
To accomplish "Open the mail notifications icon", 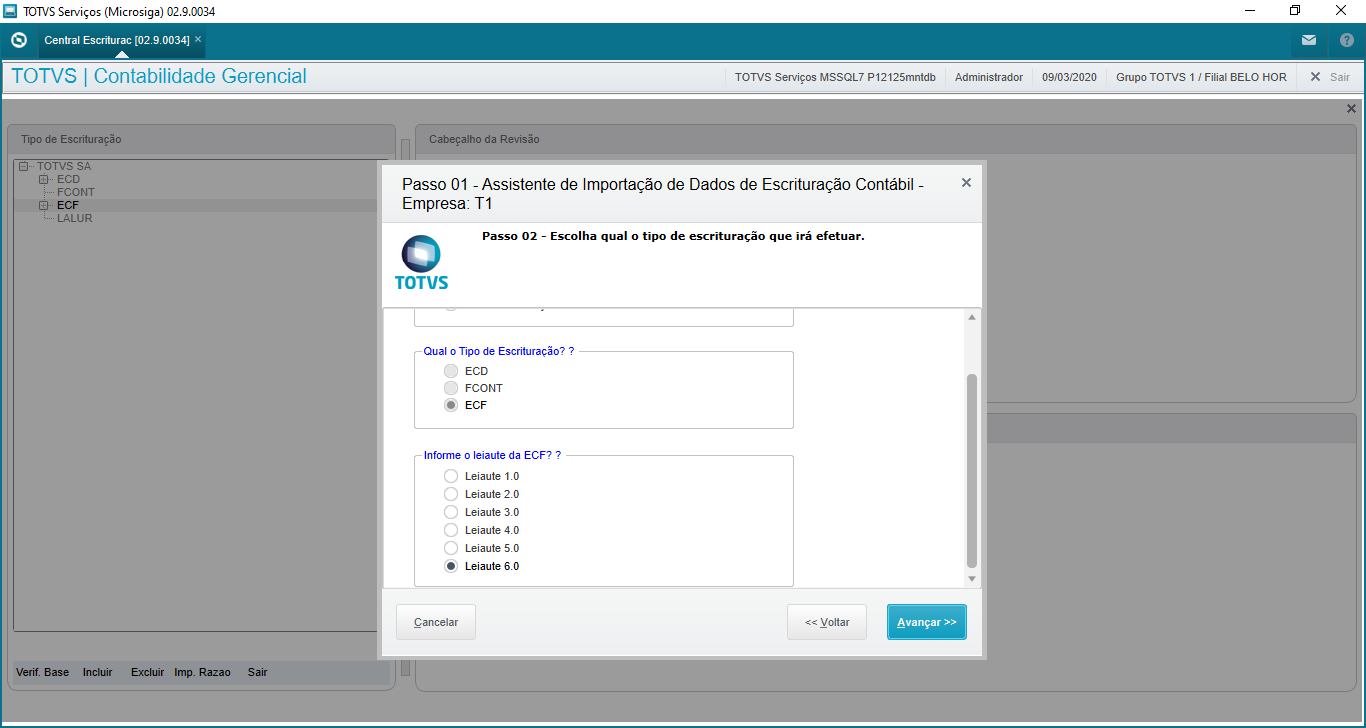I will pos(1309,40).
